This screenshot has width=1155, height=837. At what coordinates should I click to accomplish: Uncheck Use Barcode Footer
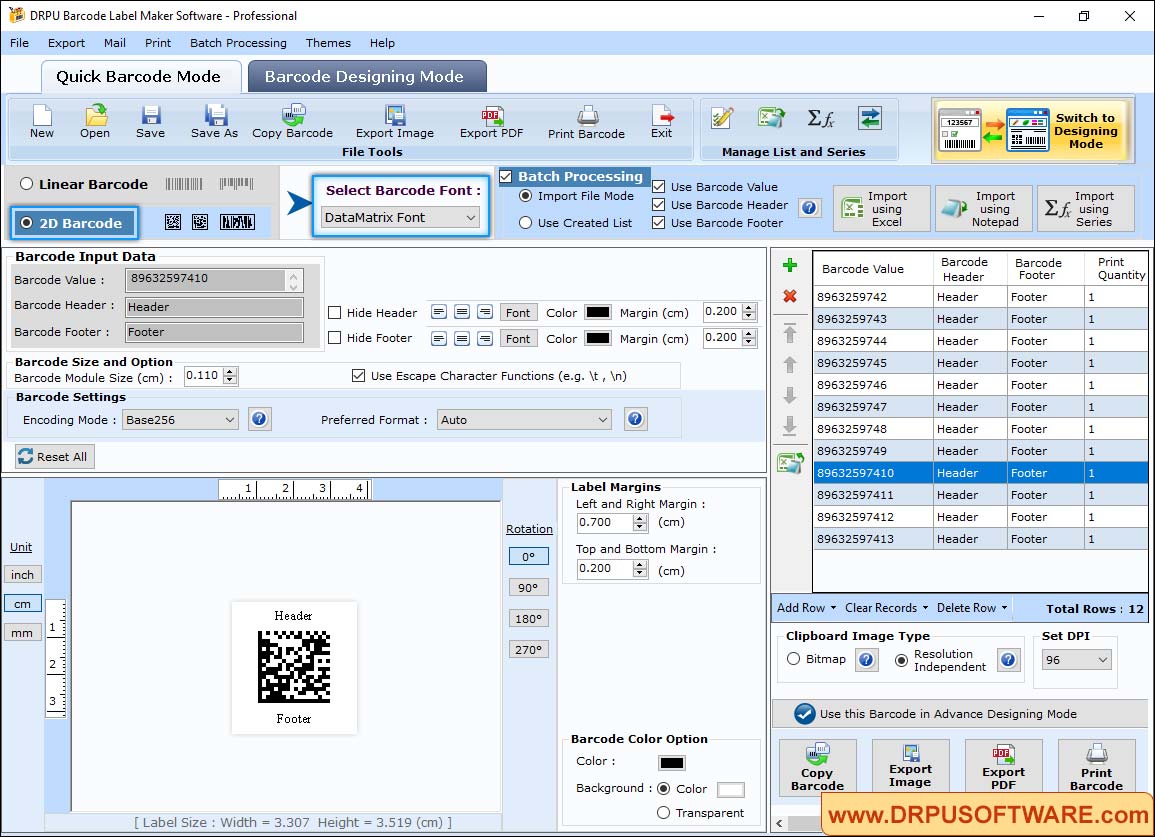pos(659,223)
